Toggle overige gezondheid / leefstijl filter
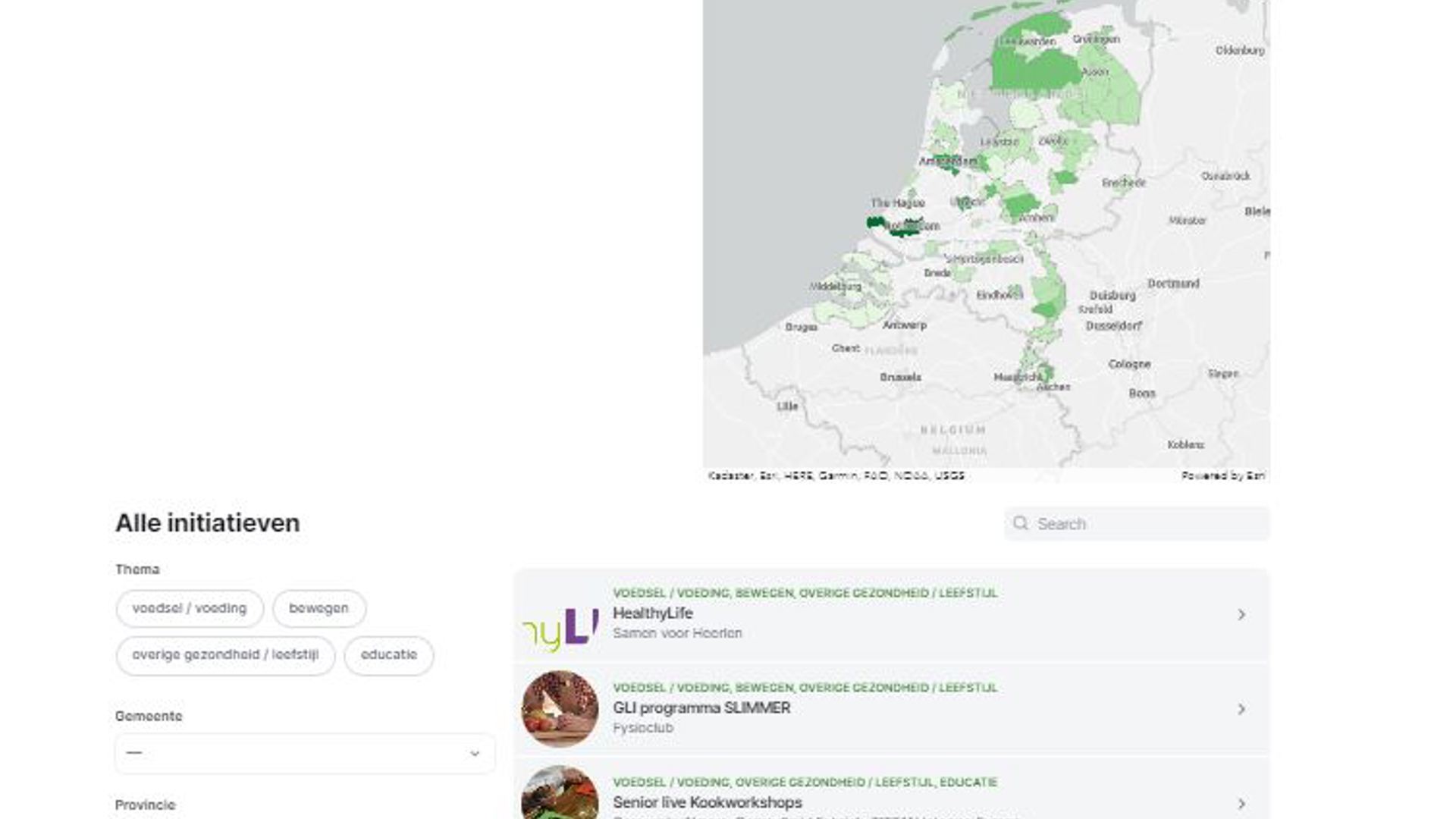1456x819 pixels. click(x=225, y=655)
